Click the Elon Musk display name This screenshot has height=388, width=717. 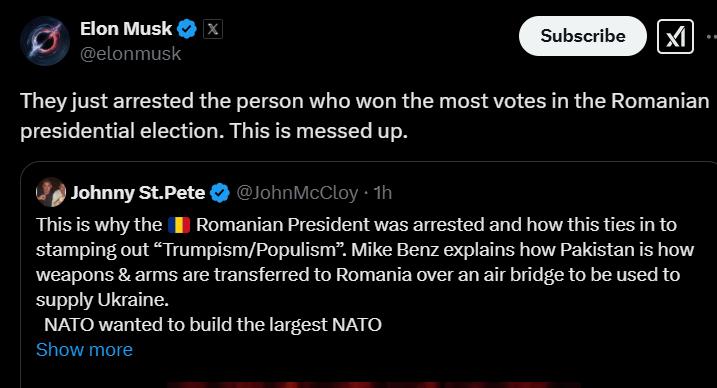(x=126, y=29)
